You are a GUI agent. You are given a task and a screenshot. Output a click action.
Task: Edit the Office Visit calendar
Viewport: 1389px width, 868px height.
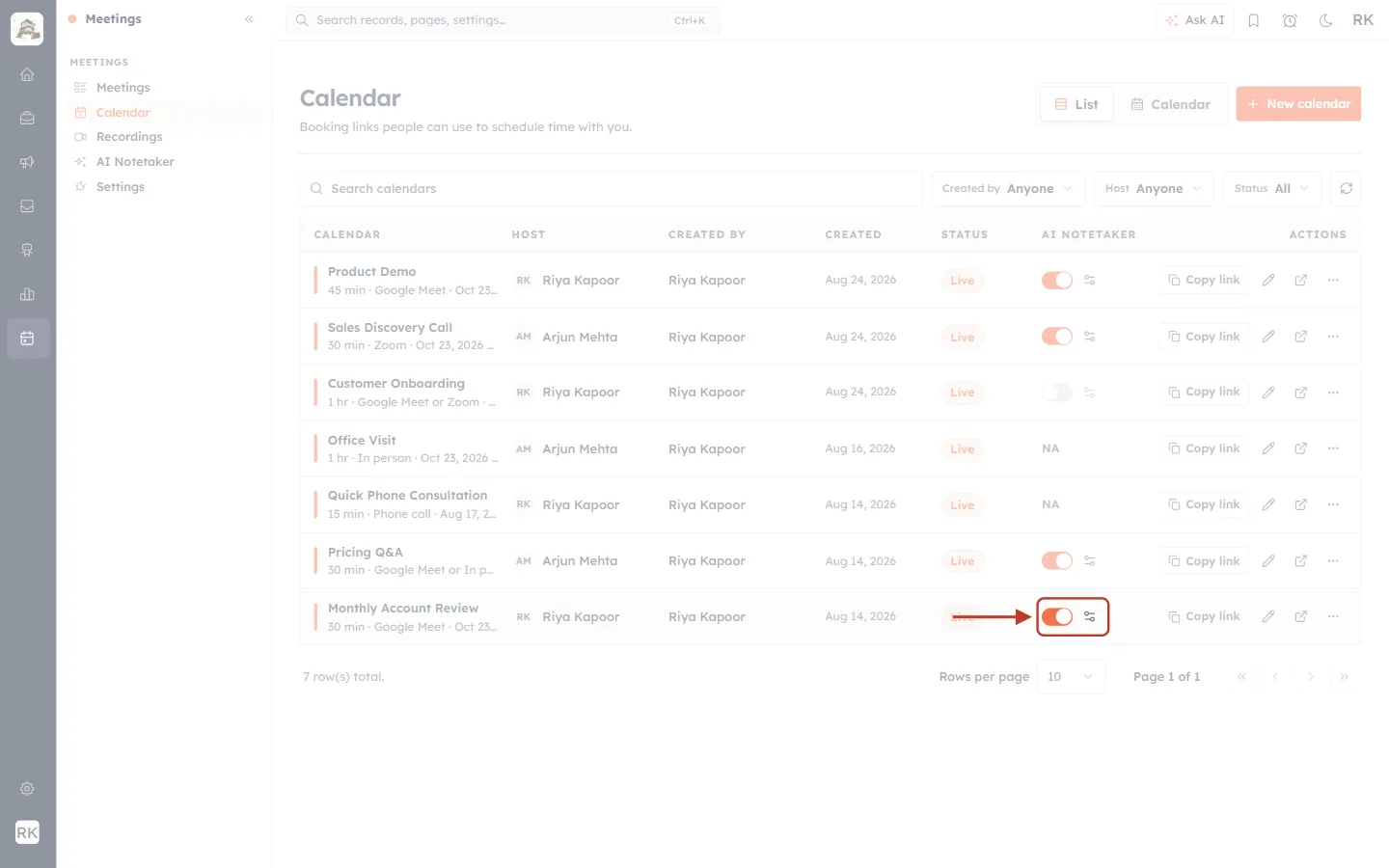click(x=1268, y=448)
